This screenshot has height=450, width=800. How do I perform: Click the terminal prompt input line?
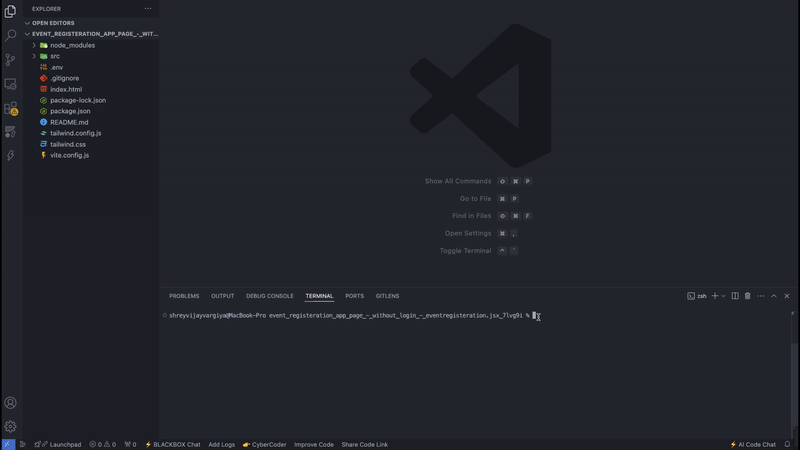(351, 315)
